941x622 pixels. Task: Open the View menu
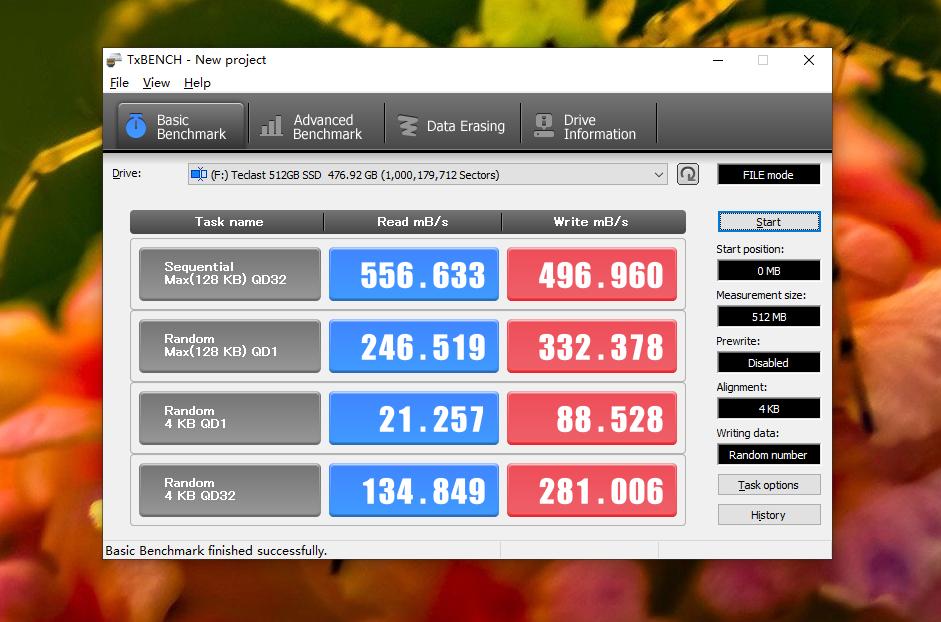[156, 83]
